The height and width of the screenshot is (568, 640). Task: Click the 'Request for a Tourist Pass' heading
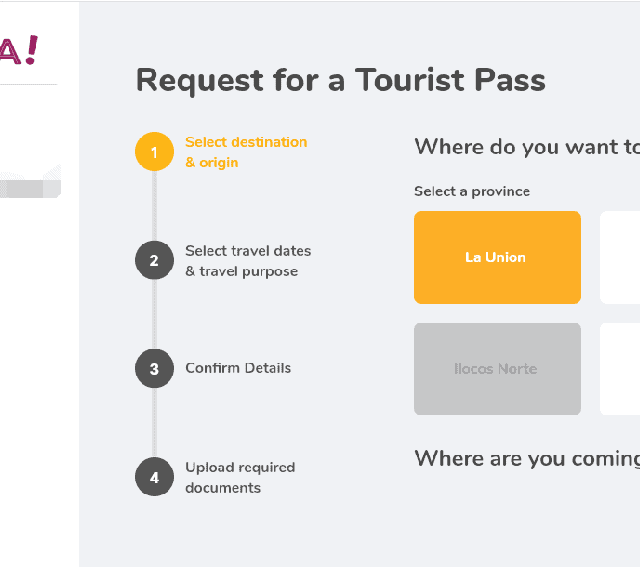[x=340, y=80]
